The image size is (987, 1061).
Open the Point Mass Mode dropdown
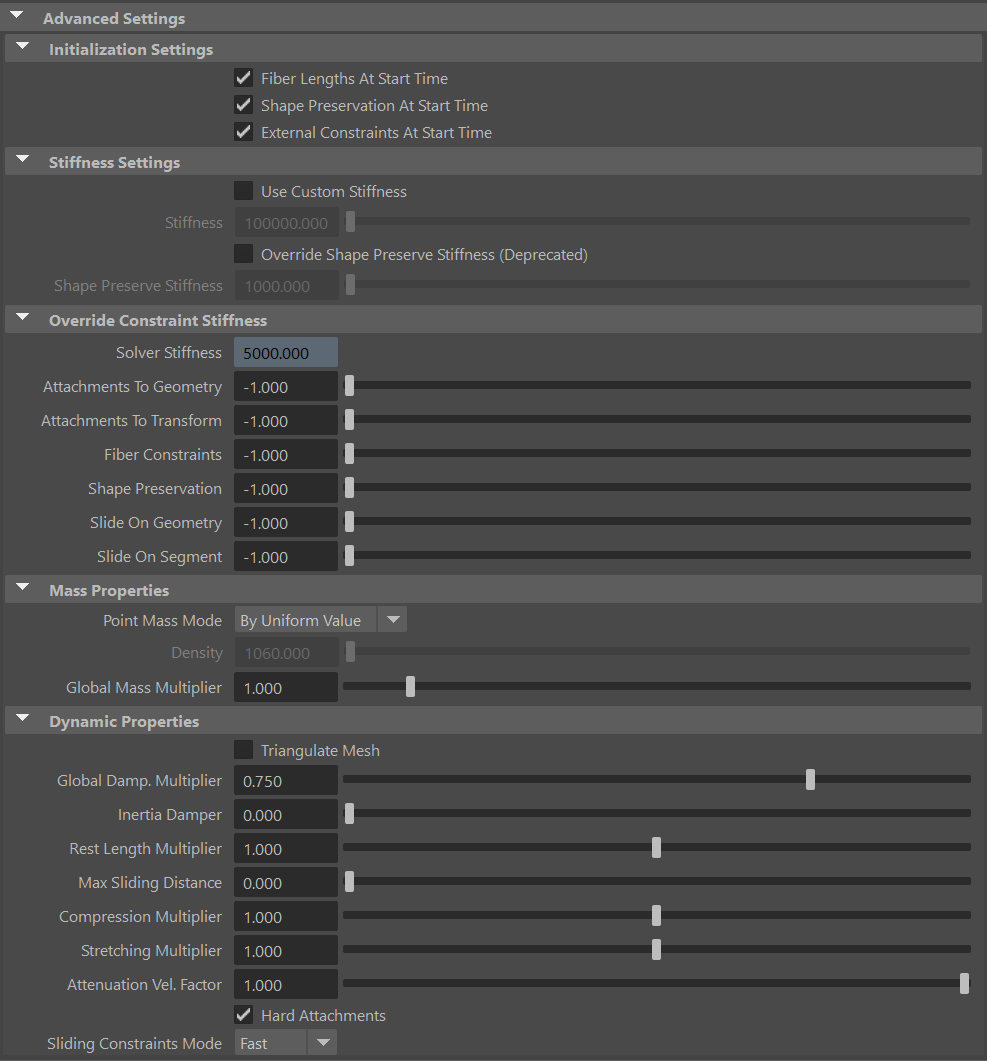click(392, 619)
